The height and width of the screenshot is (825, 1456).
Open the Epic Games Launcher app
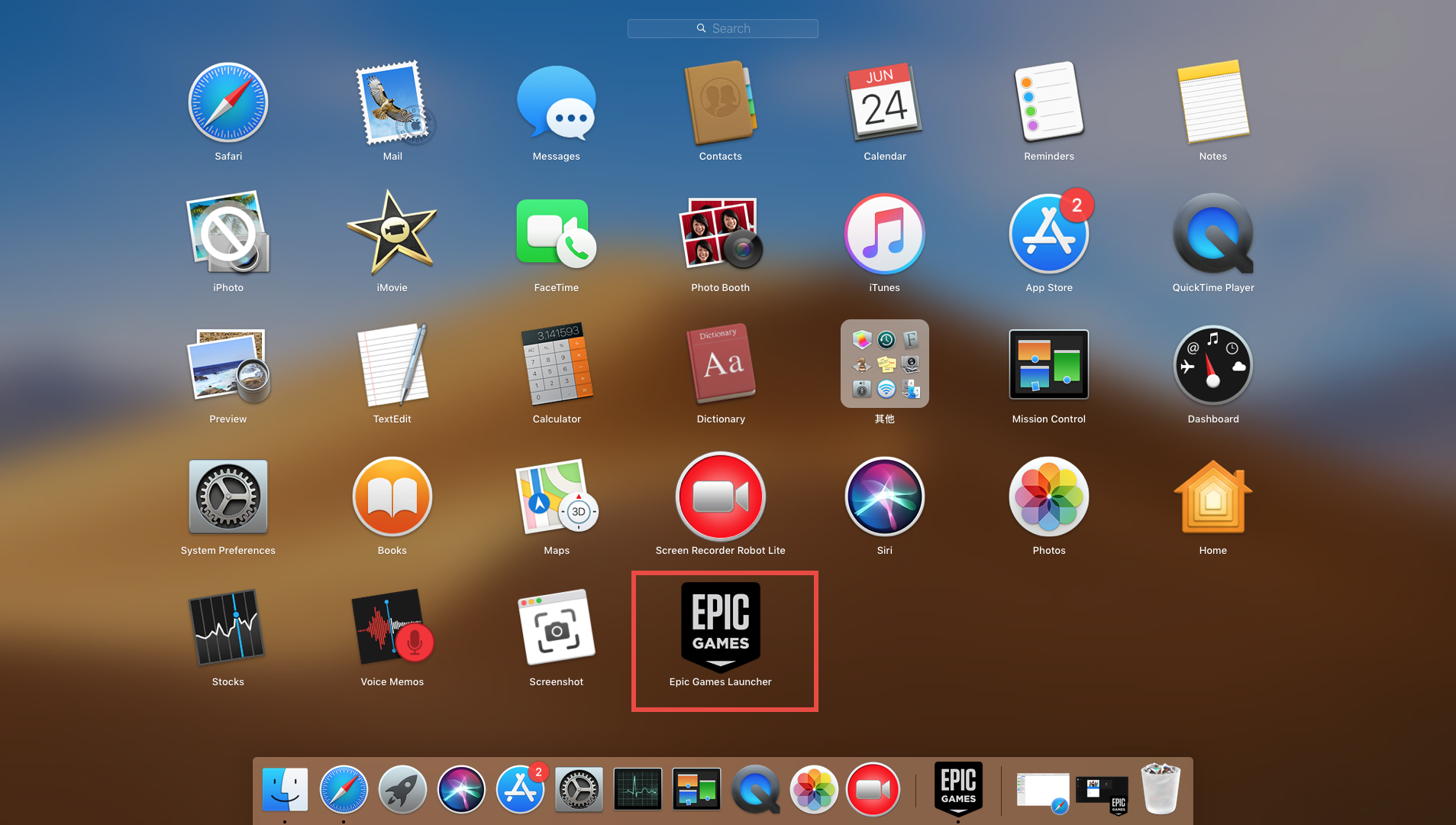[x=720, y=626]
